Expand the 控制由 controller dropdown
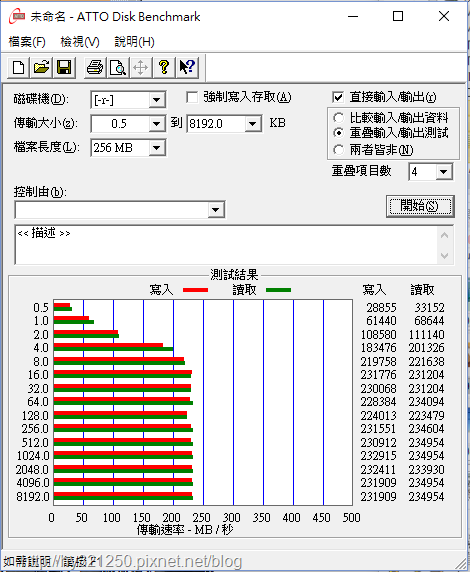The image size is (470, 572). pos(216,210)
